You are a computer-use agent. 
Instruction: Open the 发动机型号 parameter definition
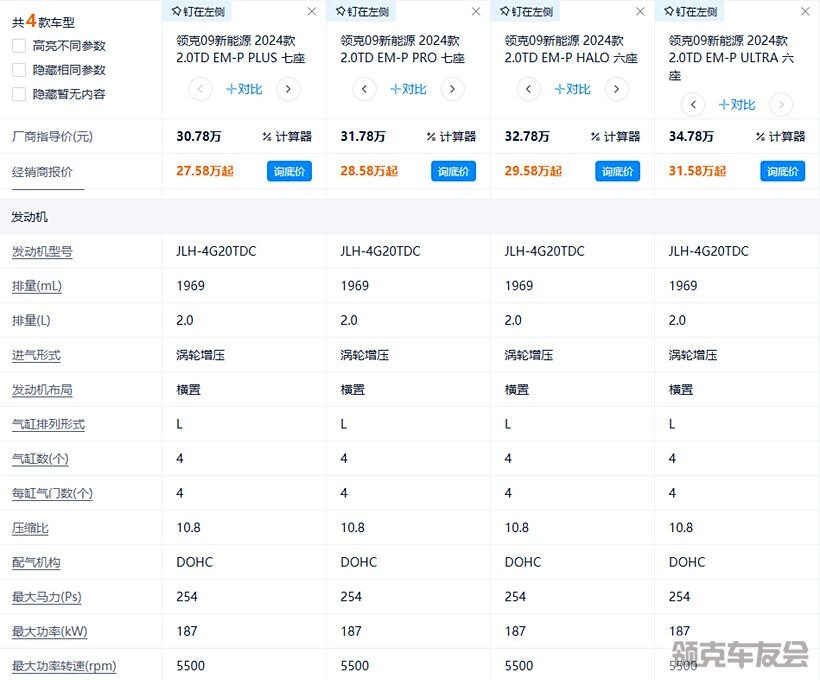click(x=42, y=252)
